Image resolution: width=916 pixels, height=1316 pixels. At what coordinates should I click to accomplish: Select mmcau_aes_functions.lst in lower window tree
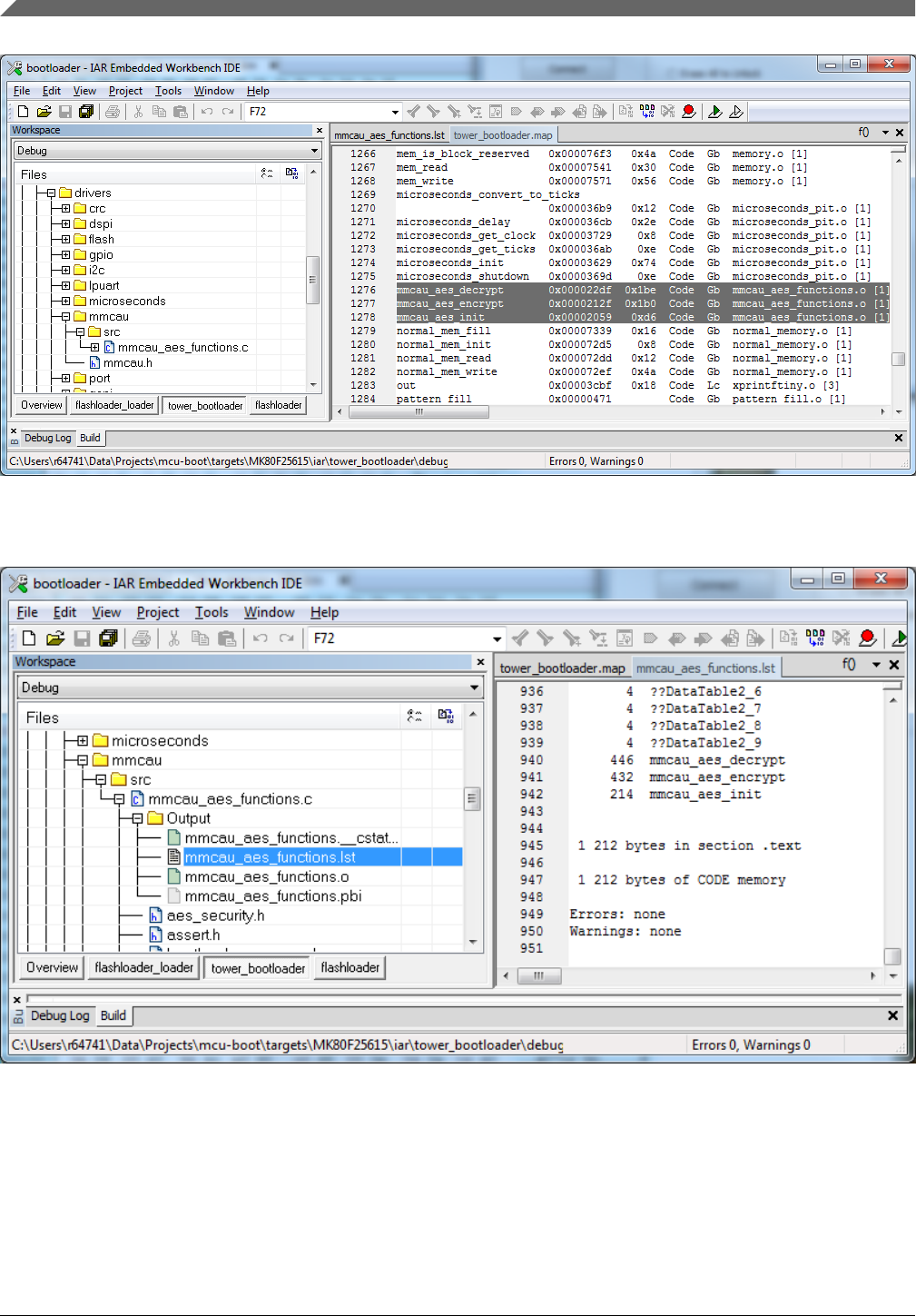pos(270,857)
